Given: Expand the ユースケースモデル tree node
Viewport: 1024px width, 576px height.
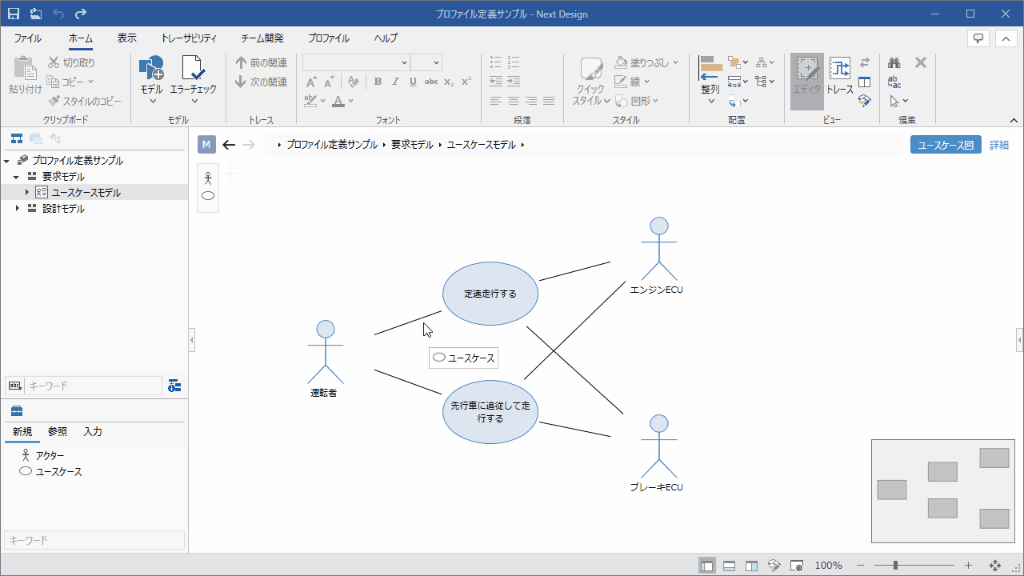Looking at the screenshot, I should point(27,192).
